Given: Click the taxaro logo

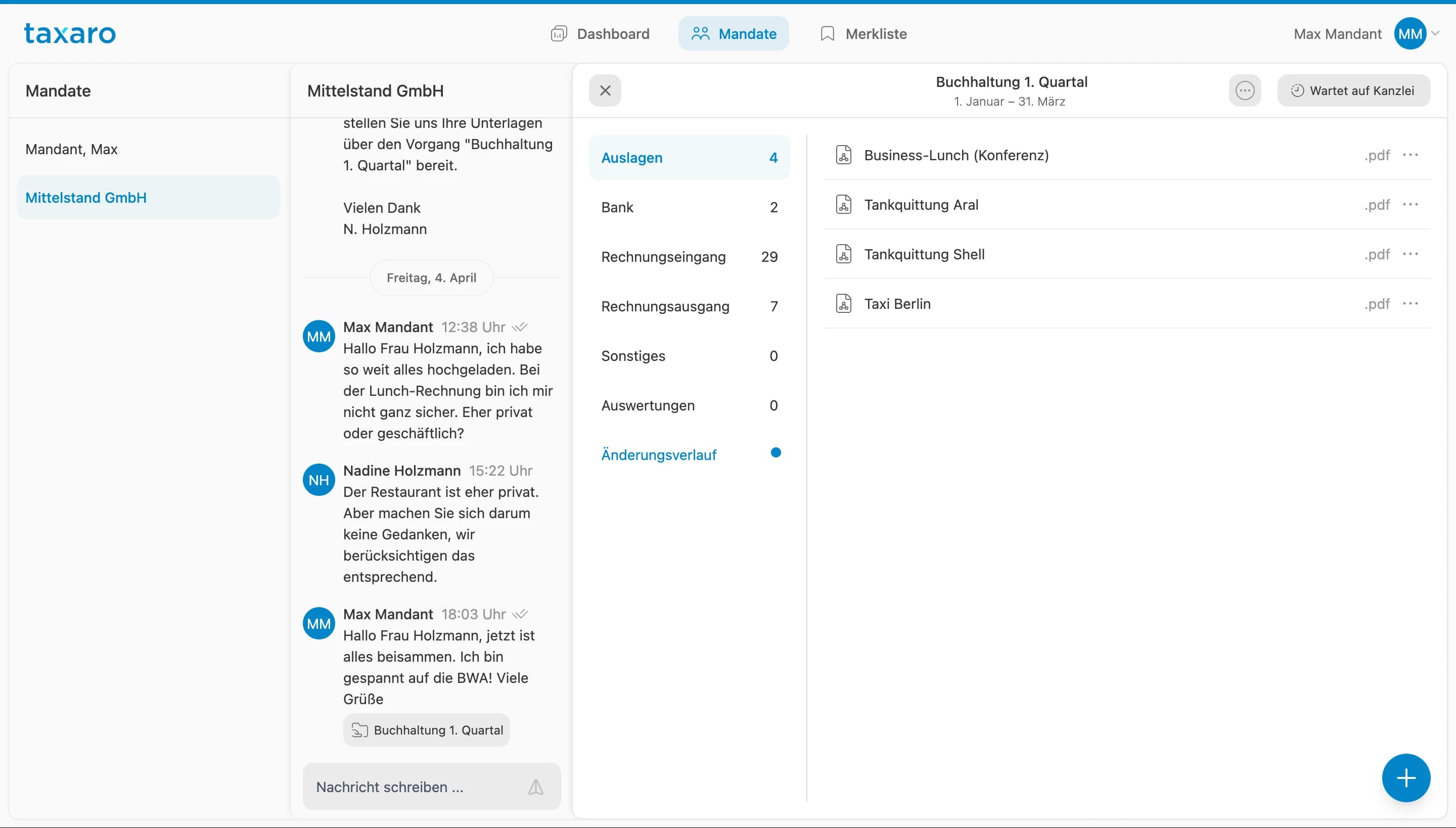Looking at the screenshot, I should (x=70, y=33).
